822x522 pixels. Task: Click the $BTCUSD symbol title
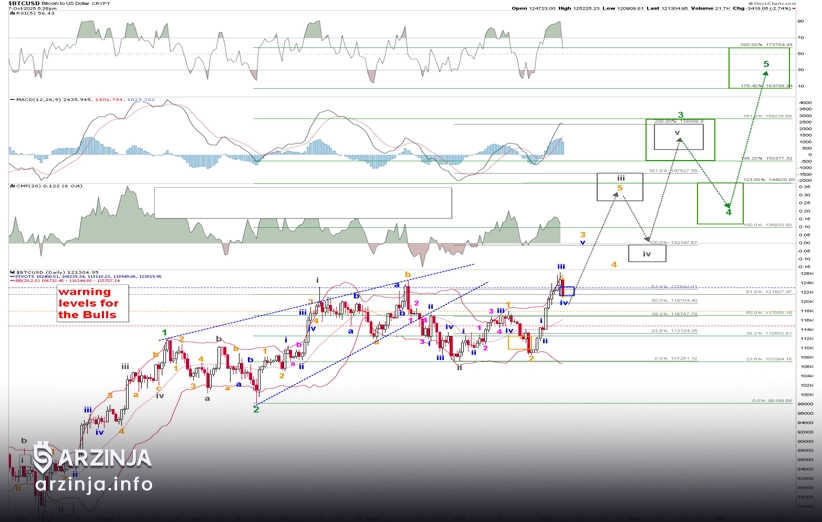click(x=20, y=4)
